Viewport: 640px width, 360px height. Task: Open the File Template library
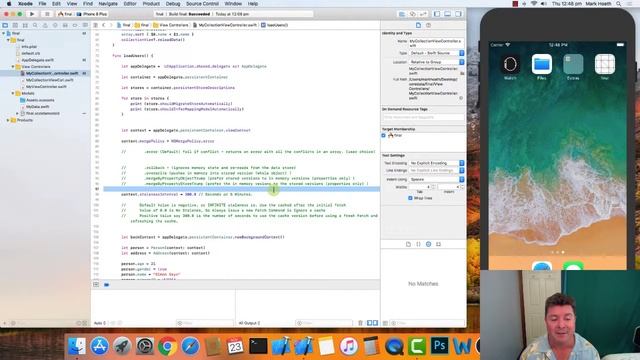pyautogui.click(x=408, y=244)
